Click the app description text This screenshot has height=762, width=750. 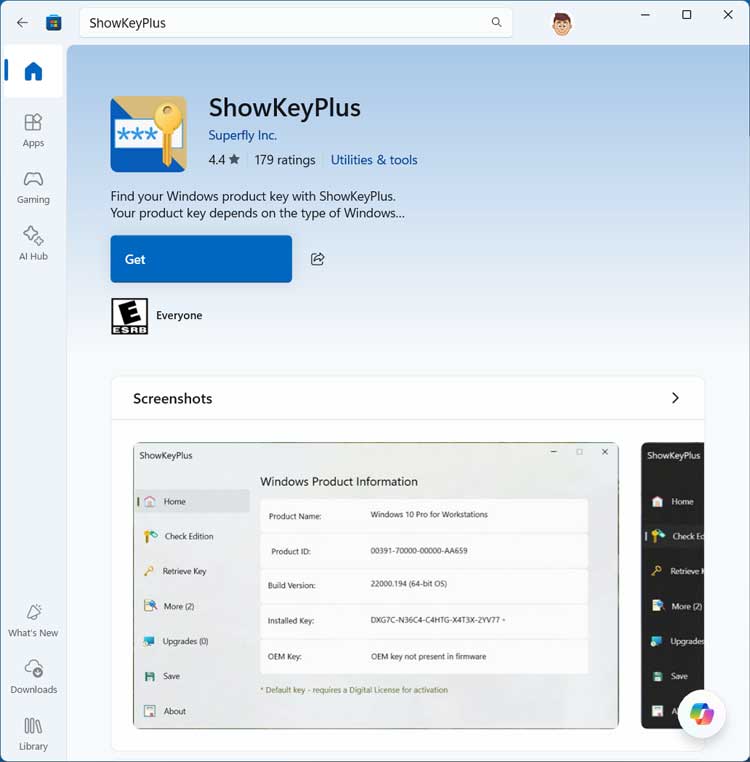[x=258, y=205]
